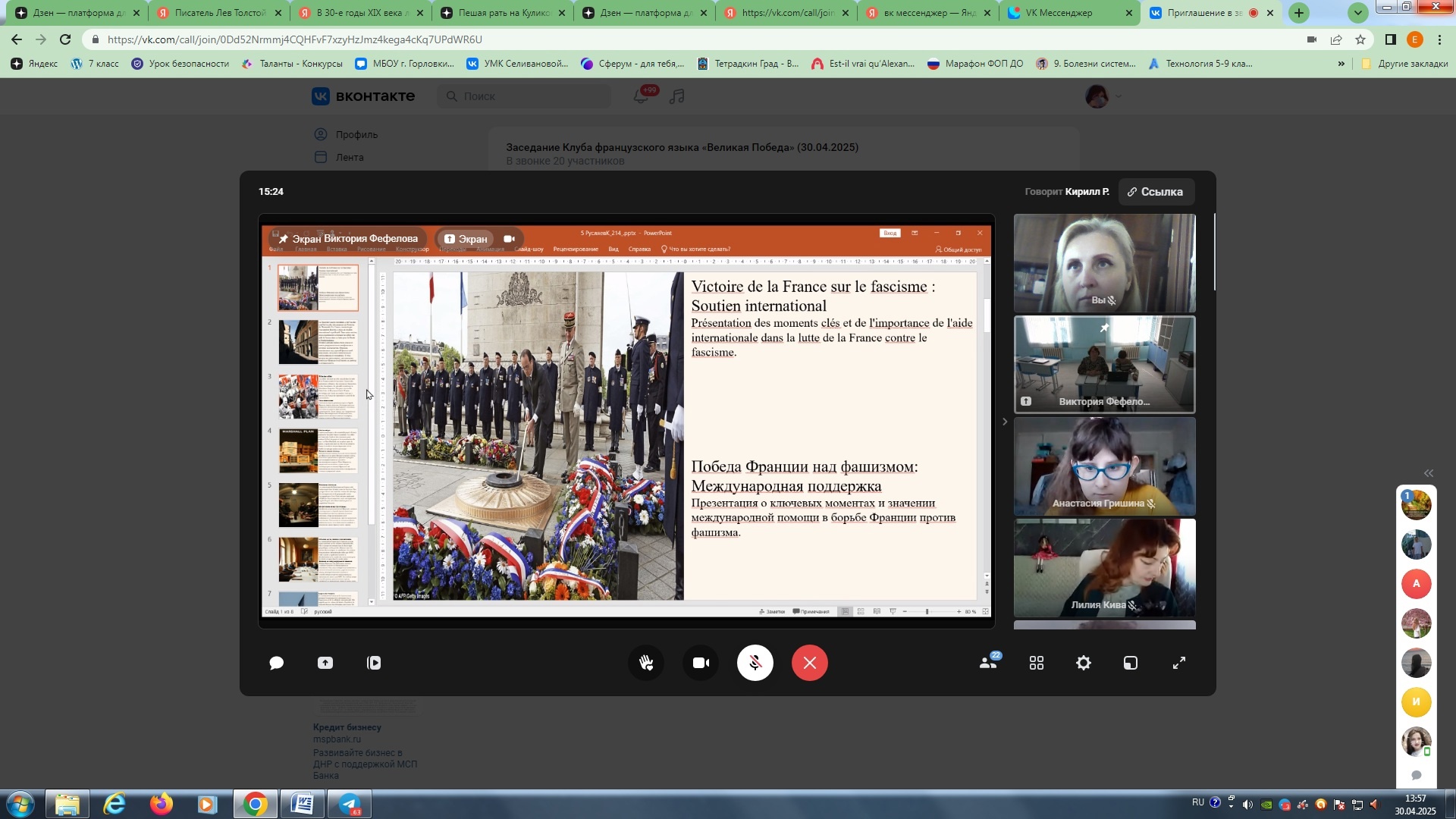Reload the page

(65, 39)
